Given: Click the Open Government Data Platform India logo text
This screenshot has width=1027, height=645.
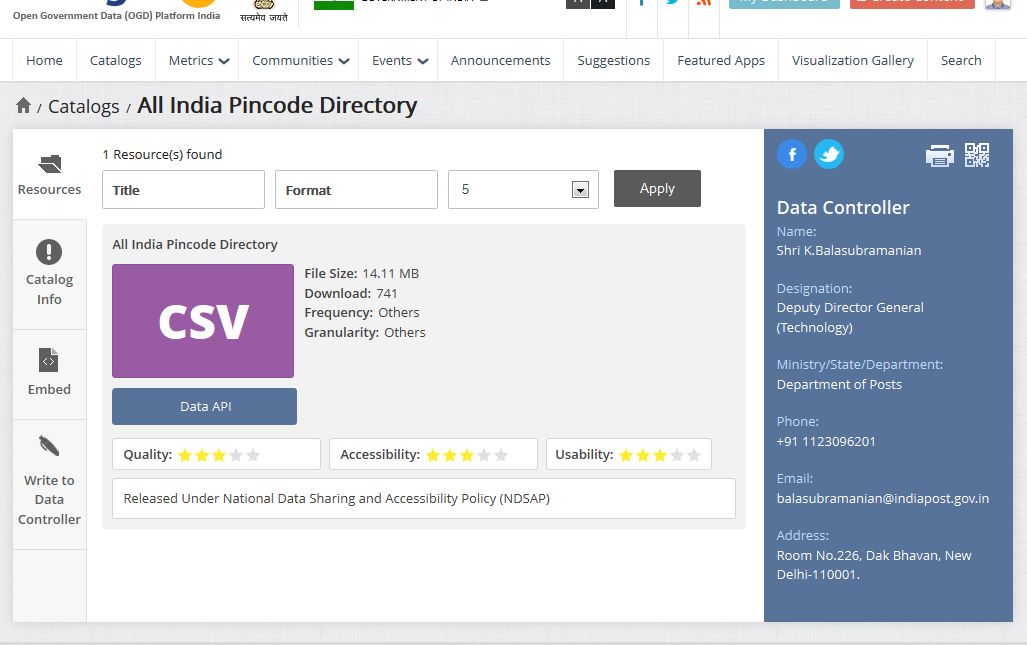Looking at the screenshot, I should (117, 16).
